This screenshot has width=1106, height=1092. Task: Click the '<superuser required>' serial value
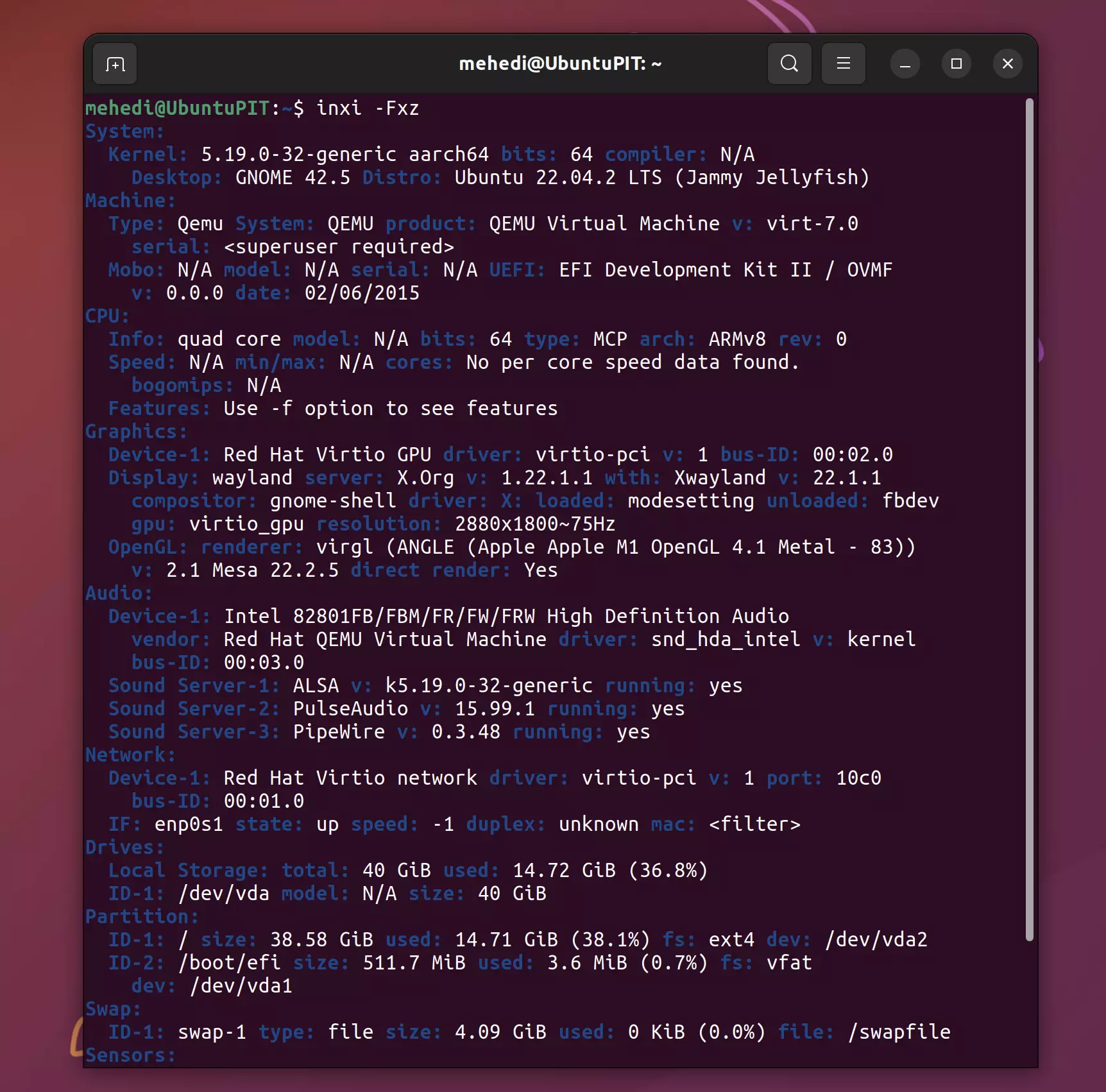[339, 246]
